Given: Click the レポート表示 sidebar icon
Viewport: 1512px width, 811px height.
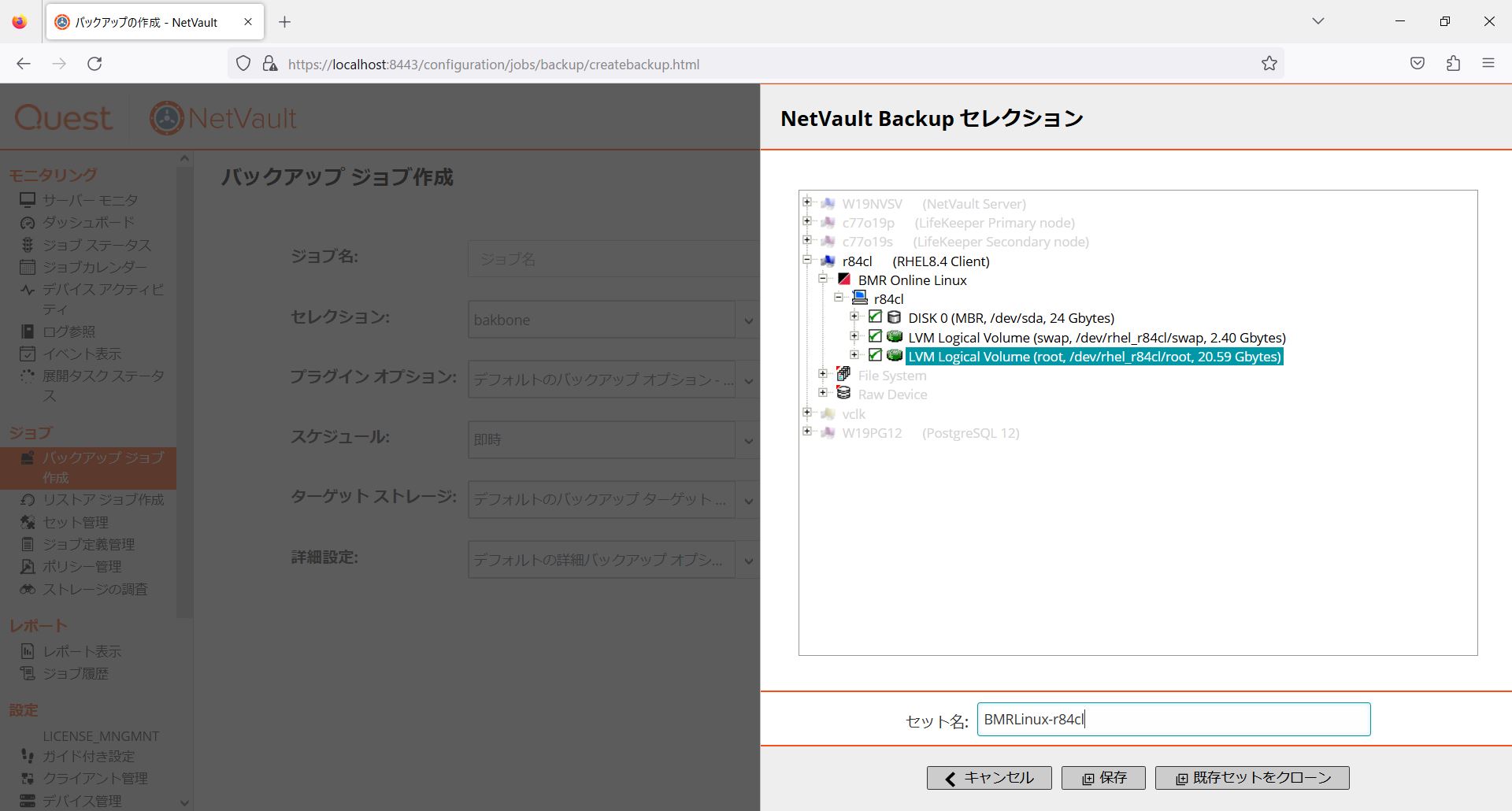Looking at the screenshot, I should [x=28, y=651].
